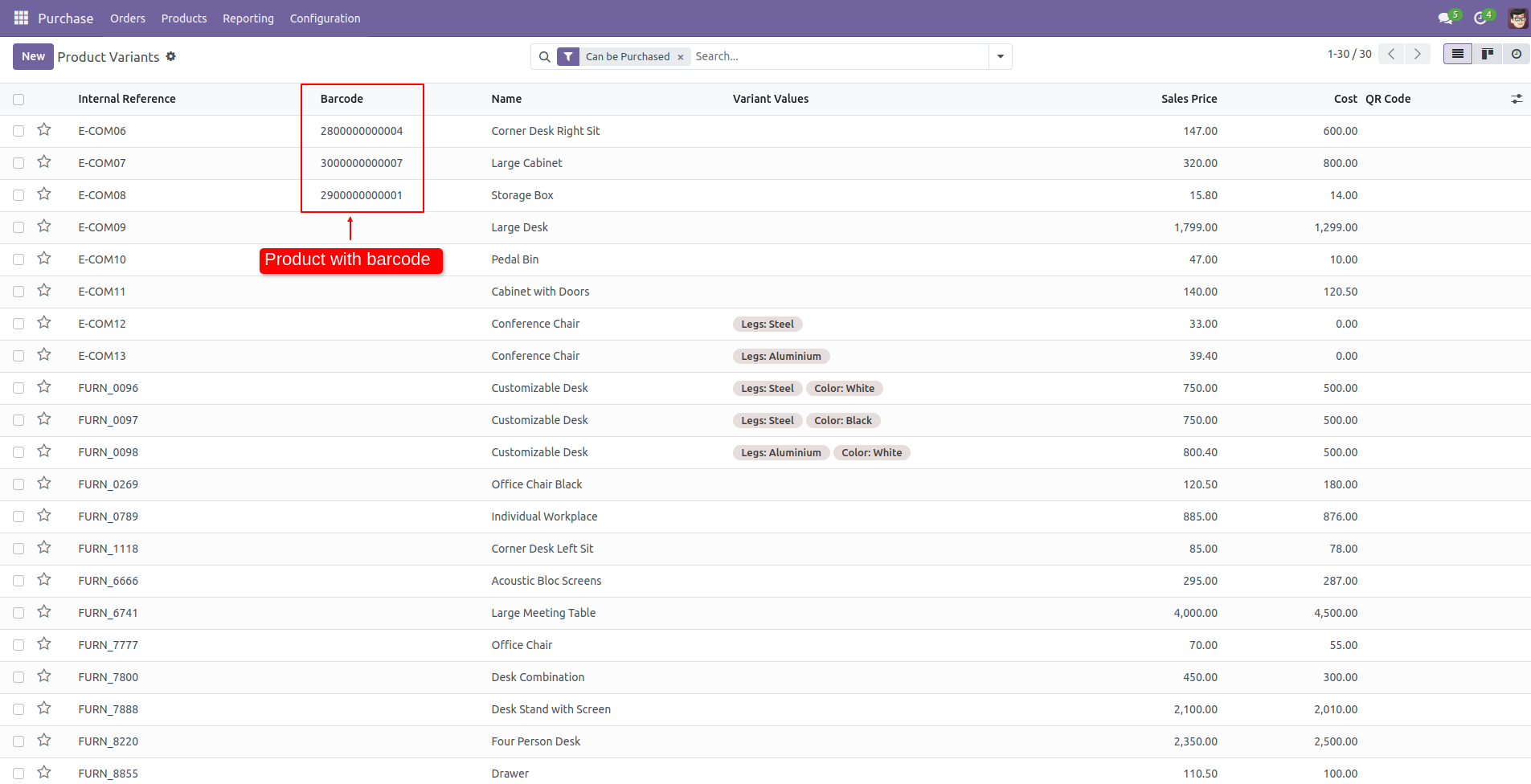The image size is (1531, 784).
Task: Open the Reporting menu
Action: pos(248,18)
